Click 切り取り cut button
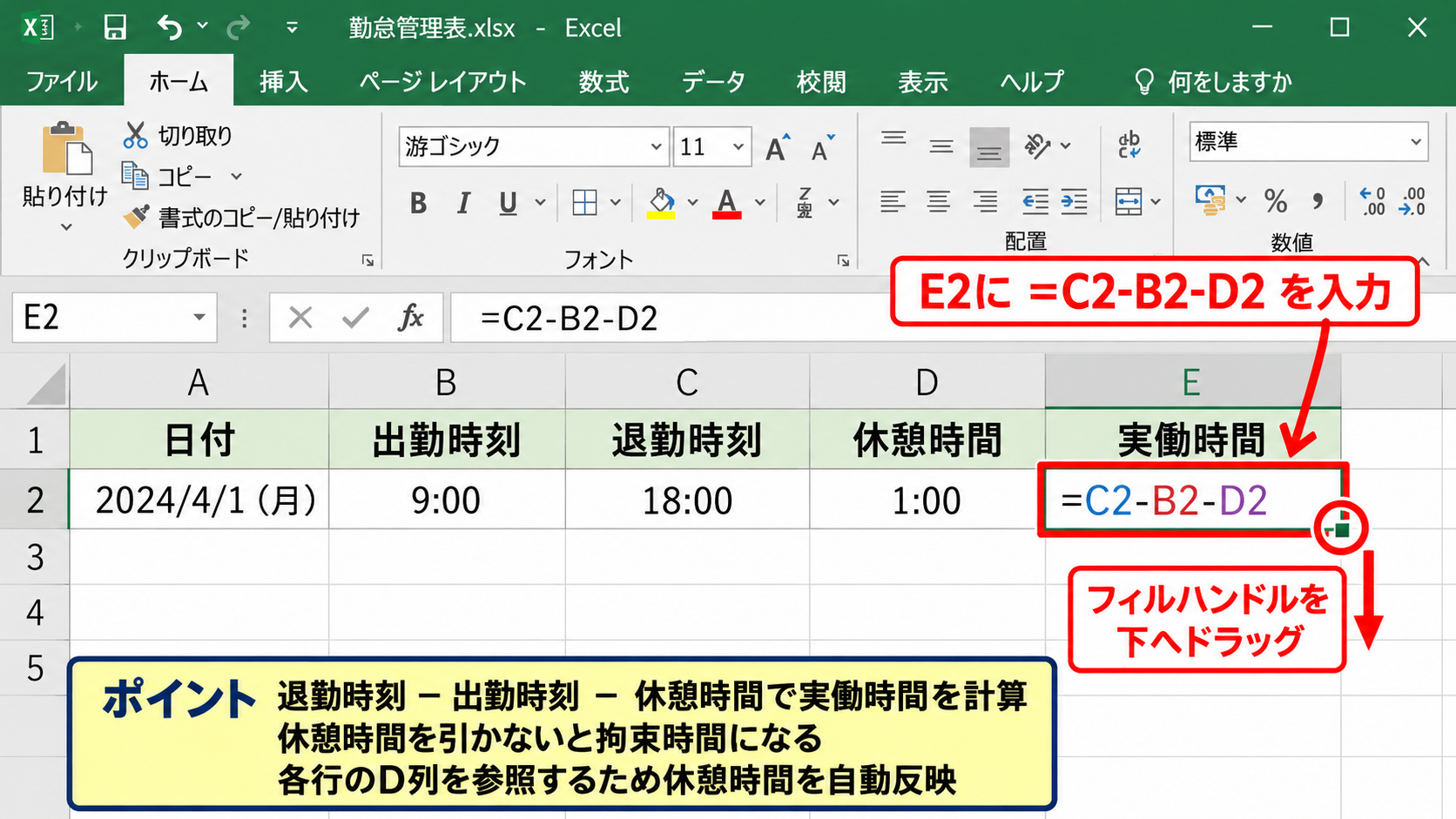The width and height of the screenshot is (1456, 819). [179, 136]
